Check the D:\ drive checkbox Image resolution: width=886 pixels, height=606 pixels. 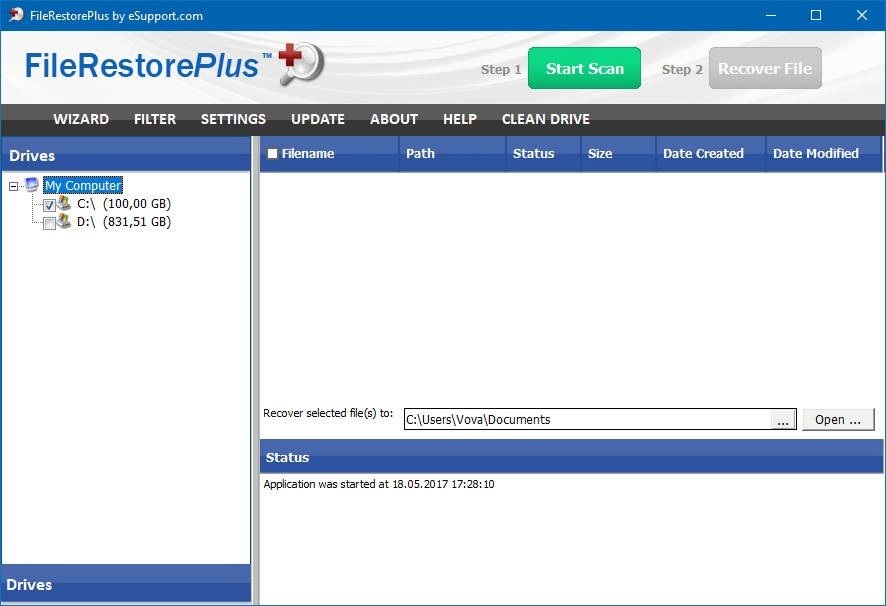tap(49, 223)
